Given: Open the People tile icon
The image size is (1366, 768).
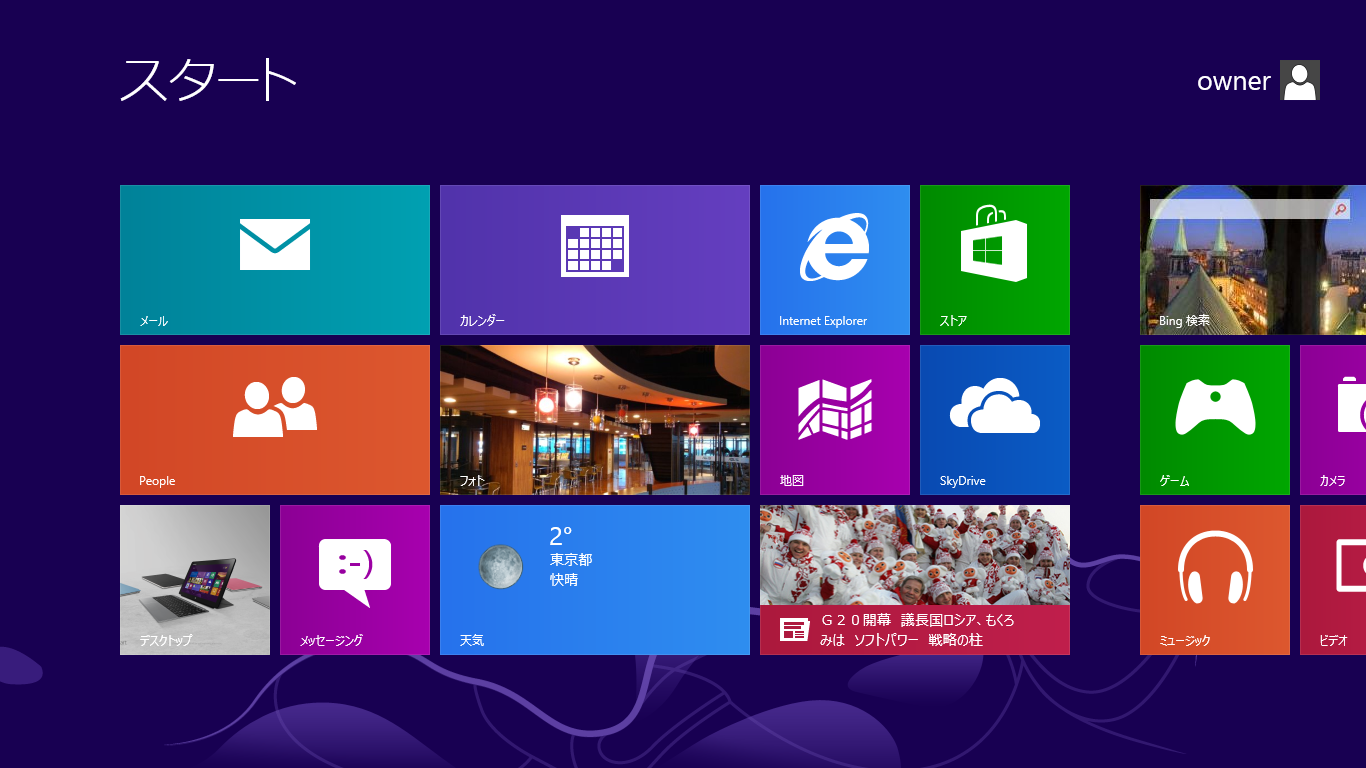Looking at the screenshot, I should 275,407.
